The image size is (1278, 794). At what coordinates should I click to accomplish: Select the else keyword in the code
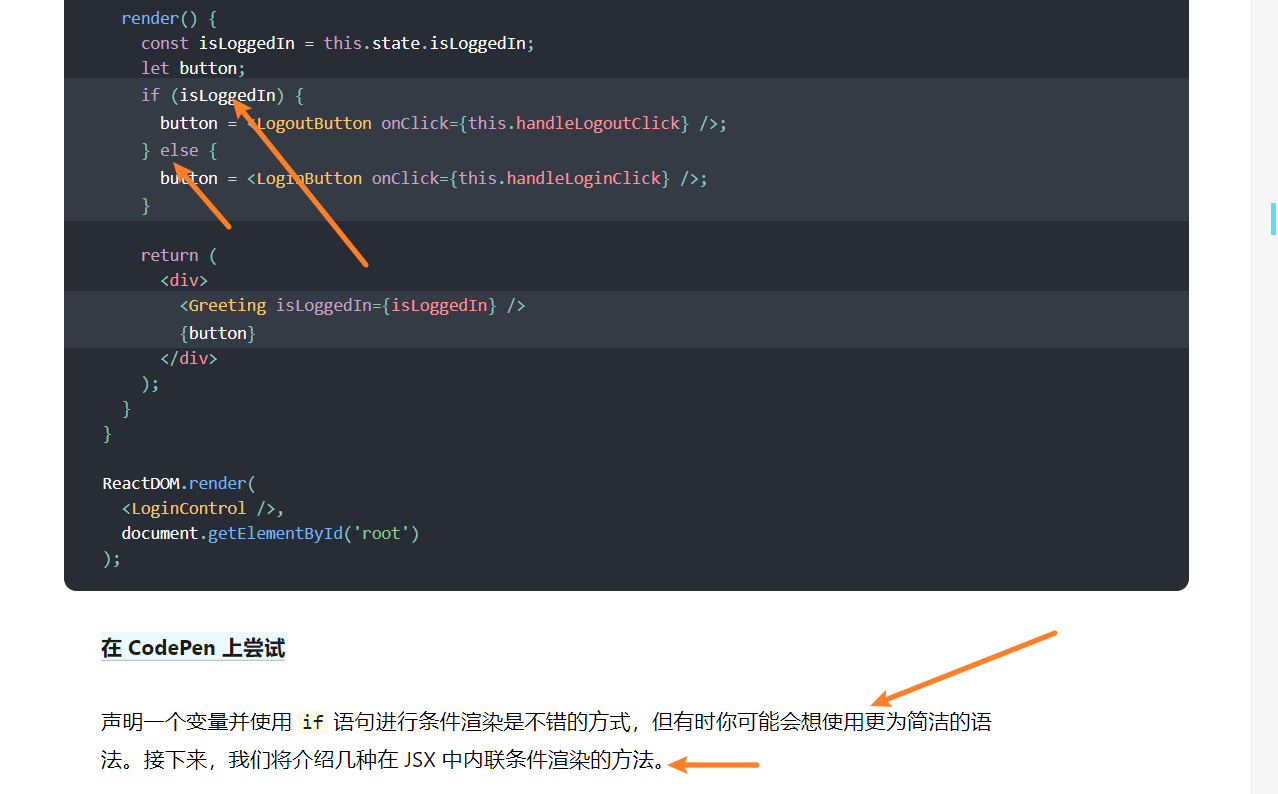(178, 149)
